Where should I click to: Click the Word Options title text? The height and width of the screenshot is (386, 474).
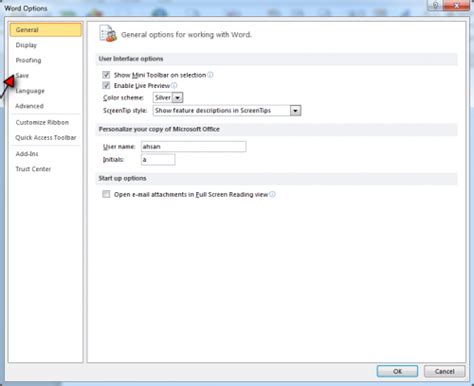point(26,8)
